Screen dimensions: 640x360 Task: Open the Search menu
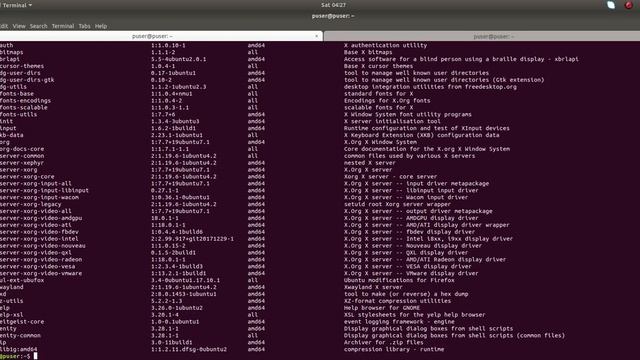pyautogui.click(x=38, y=26)
